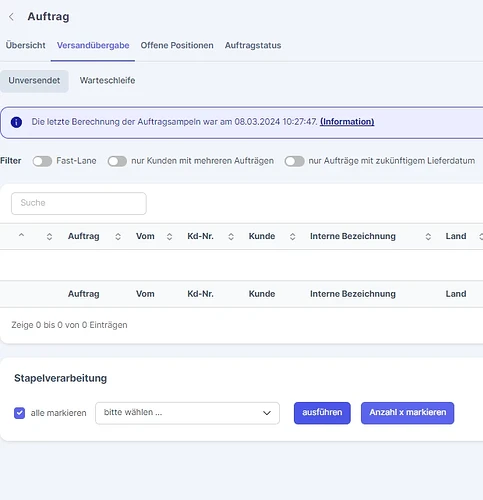Switch to the Offene Positionen tab

(177, 45)
